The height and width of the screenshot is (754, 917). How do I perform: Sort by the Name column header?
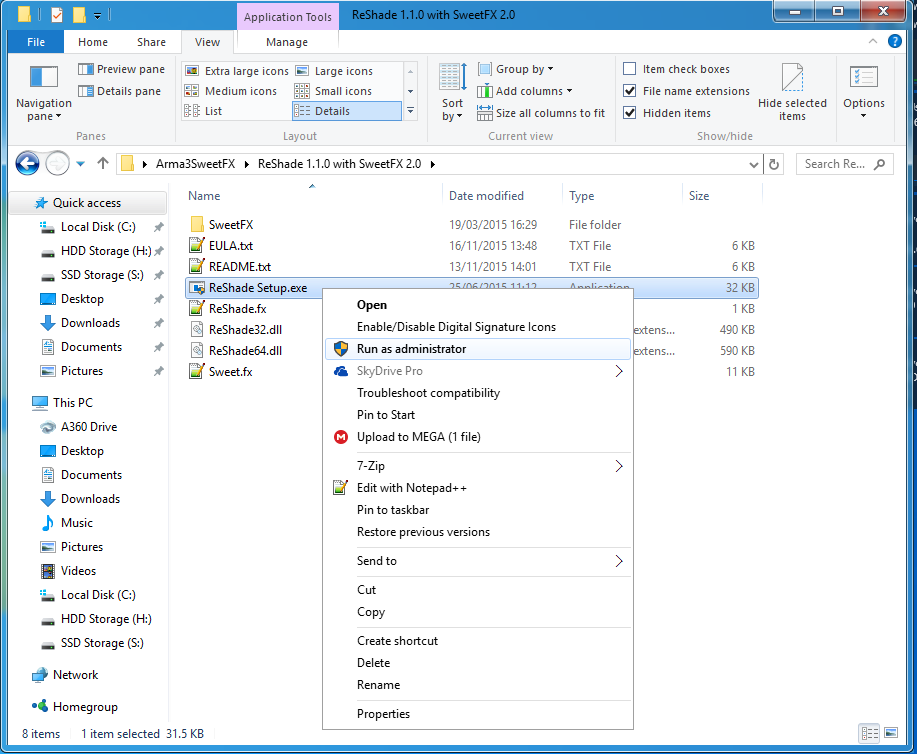[204, 196]
